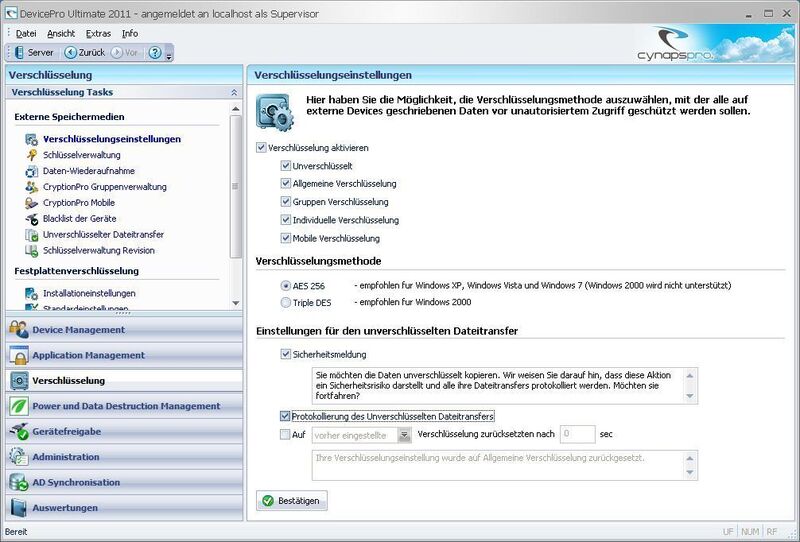Click the Vor forward arrow icon
This screenshot has height=542, width=800.
pyautogui.click(x=117, y=53)
